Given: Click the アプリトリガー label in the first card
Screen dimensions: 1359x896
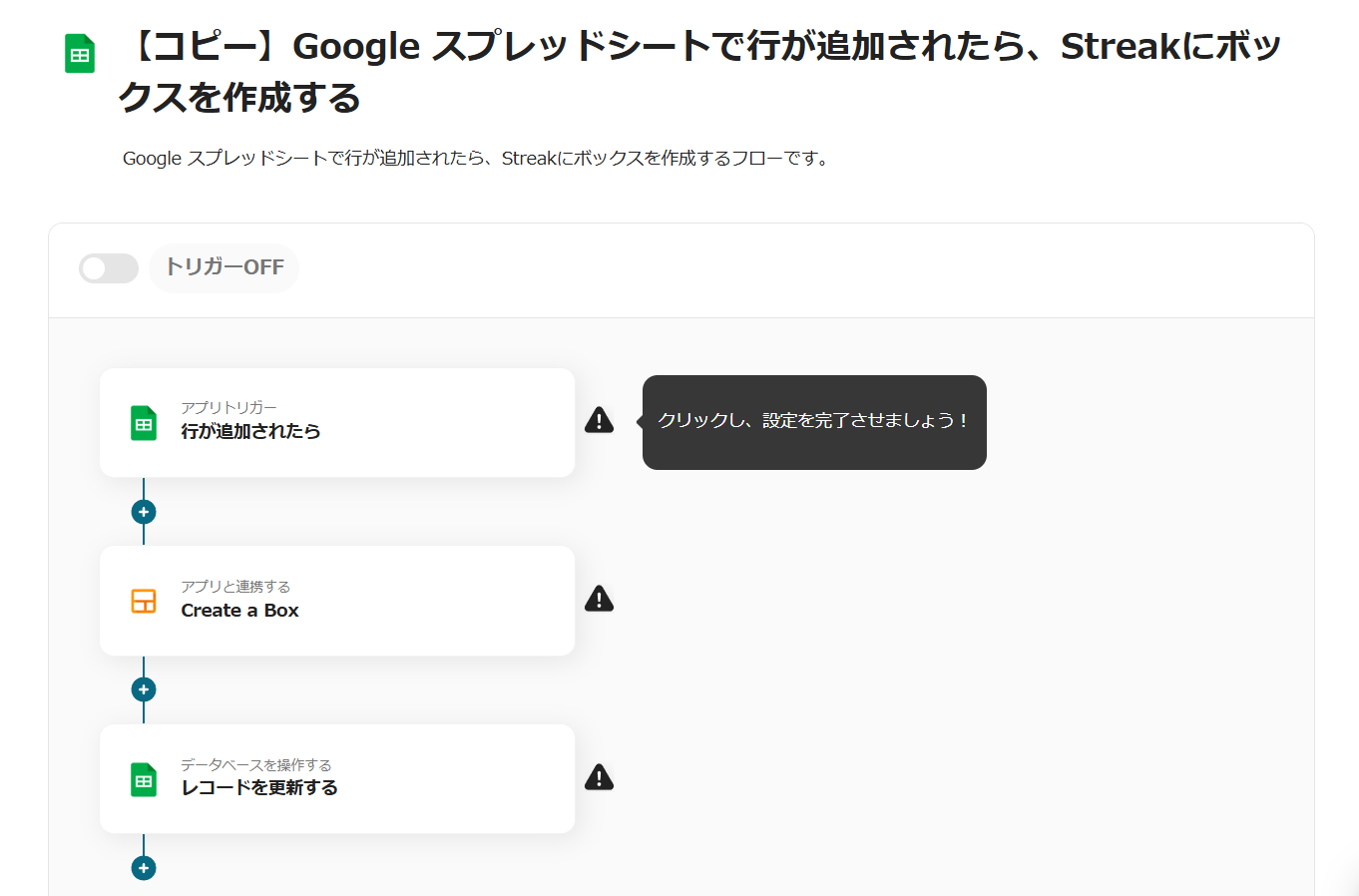Looking at the screenshot, I should pos(228,407).
